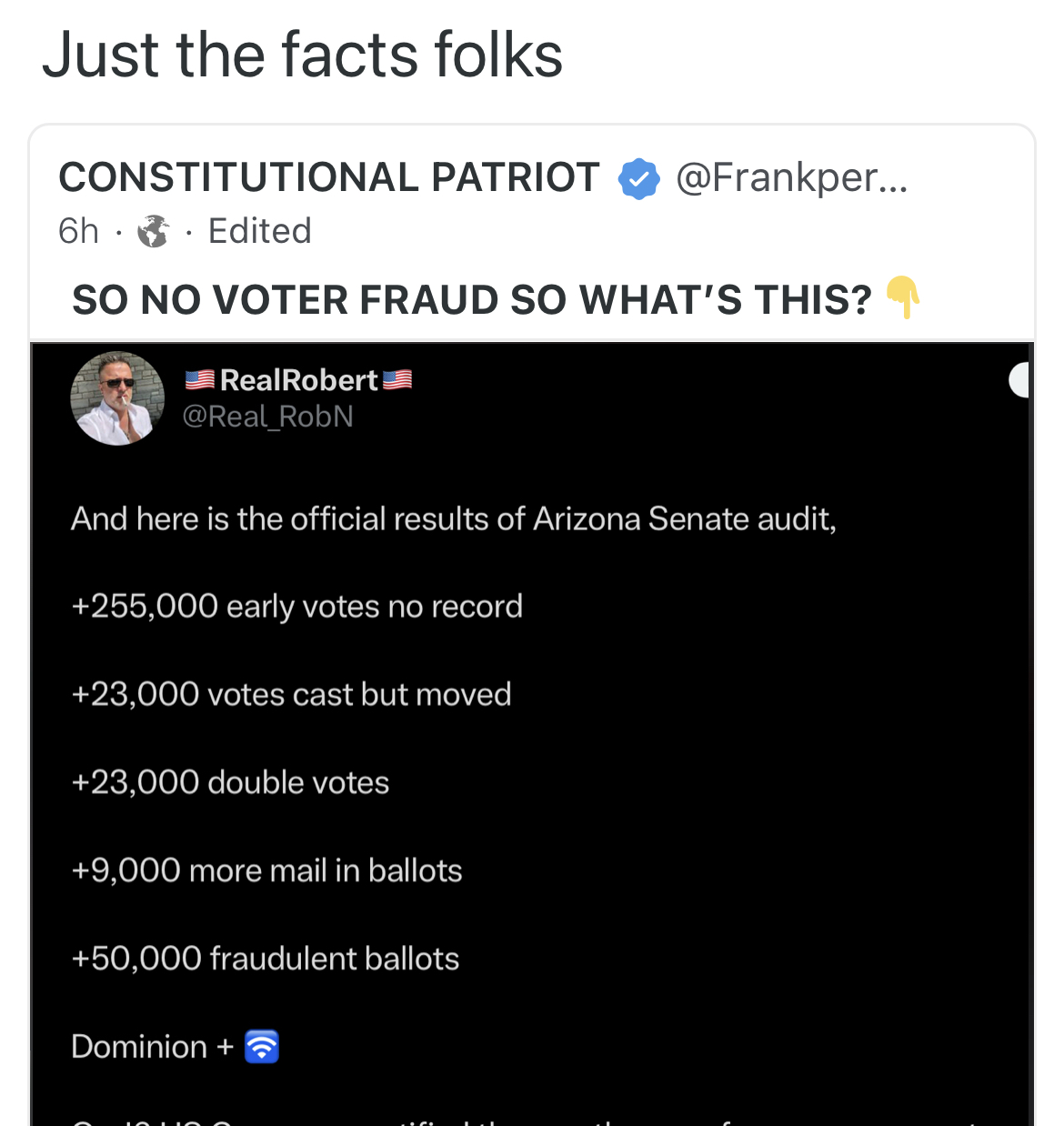
Task: Open CONSTITUTIONAL PATRIOT profile name
Action: pyautogui.click(x=329, y=177)
